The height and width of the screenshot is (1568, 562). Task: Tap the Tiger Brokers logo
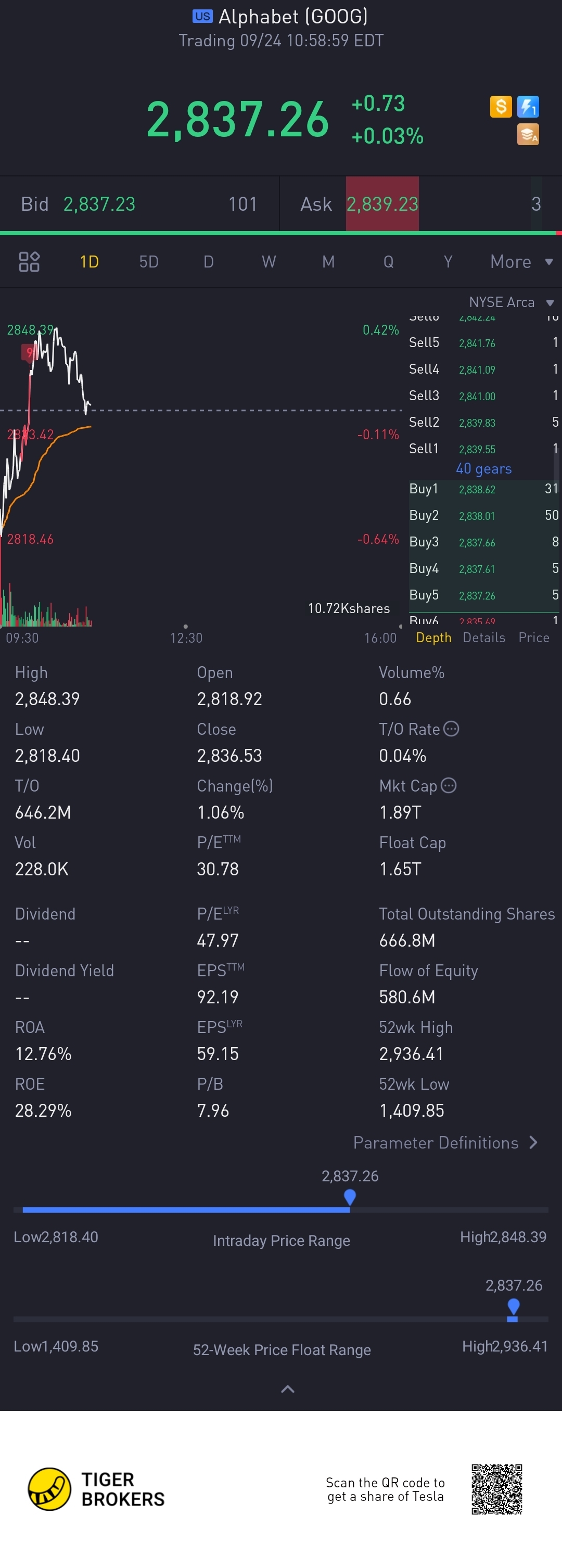tap(96, 1489)
